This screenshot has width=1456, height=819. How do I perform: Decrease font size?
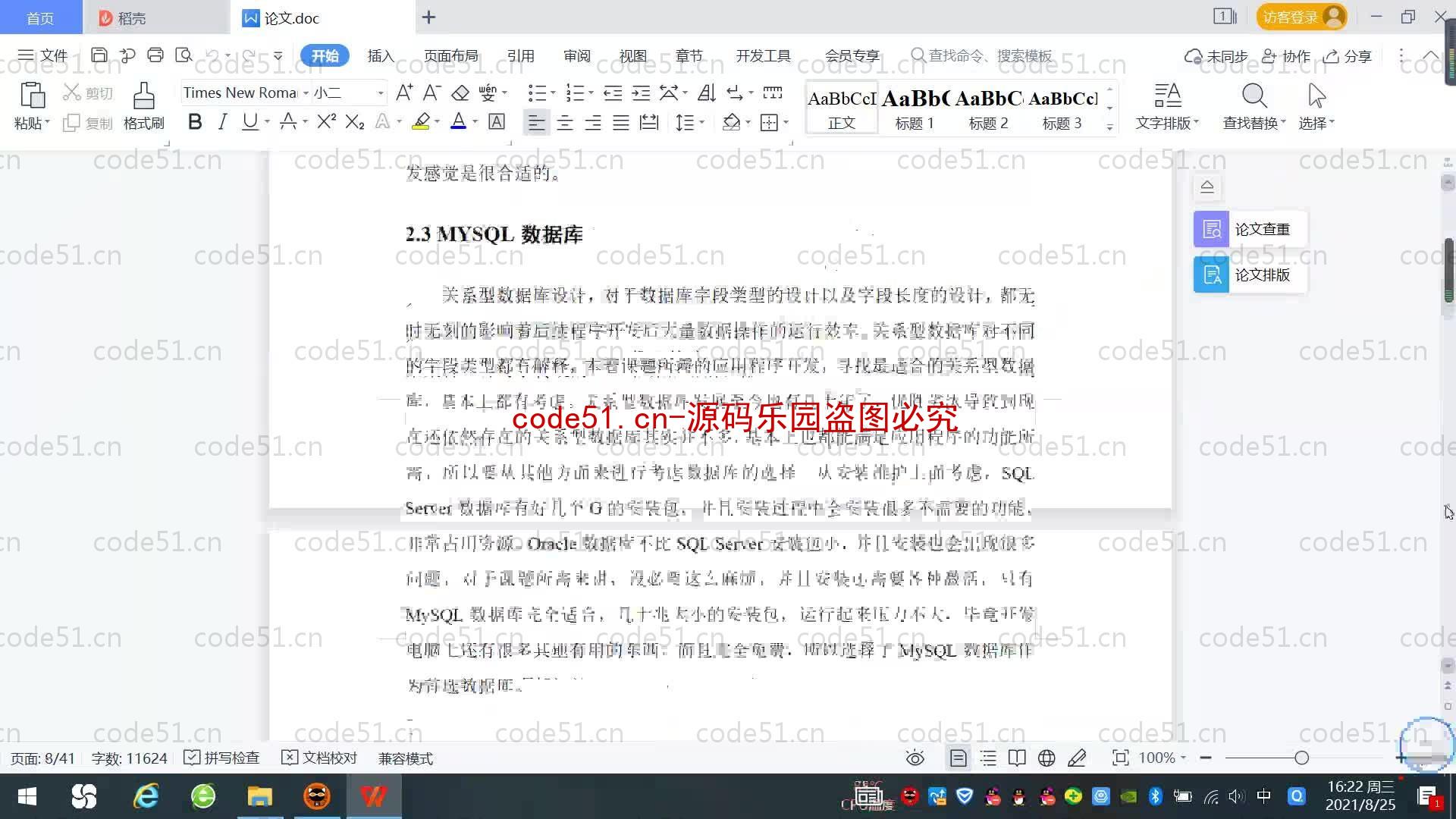(431, 93)
